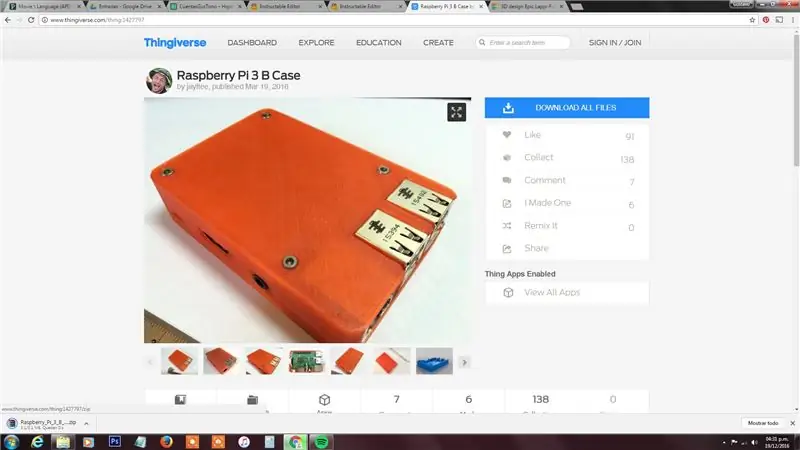Image resolution: width=800 pixels, height=450 pixels.
Task: Select the first orange case thumbnail
Action: [179, 361]
